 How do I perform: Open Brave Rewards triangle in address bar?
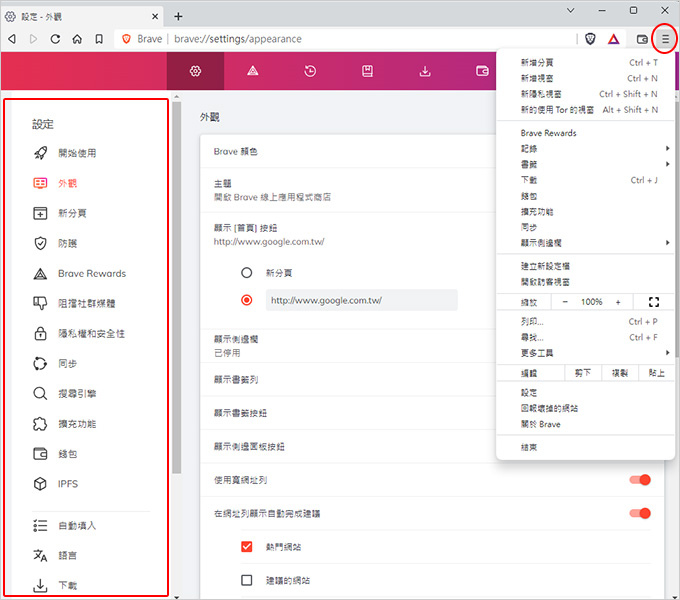pos(613,39)
